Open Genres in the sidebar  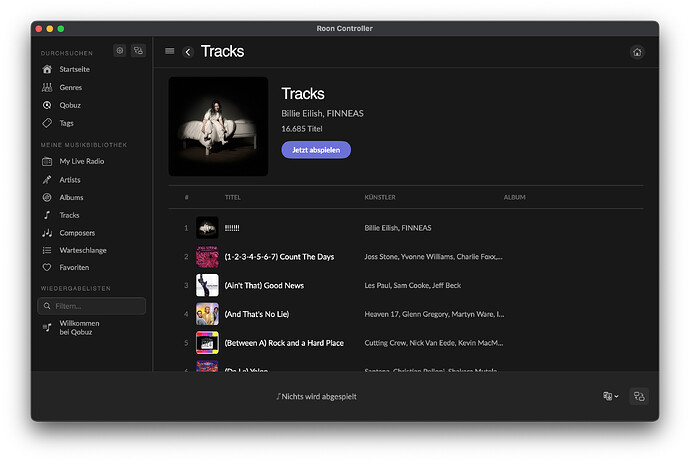tap(70, 87)
